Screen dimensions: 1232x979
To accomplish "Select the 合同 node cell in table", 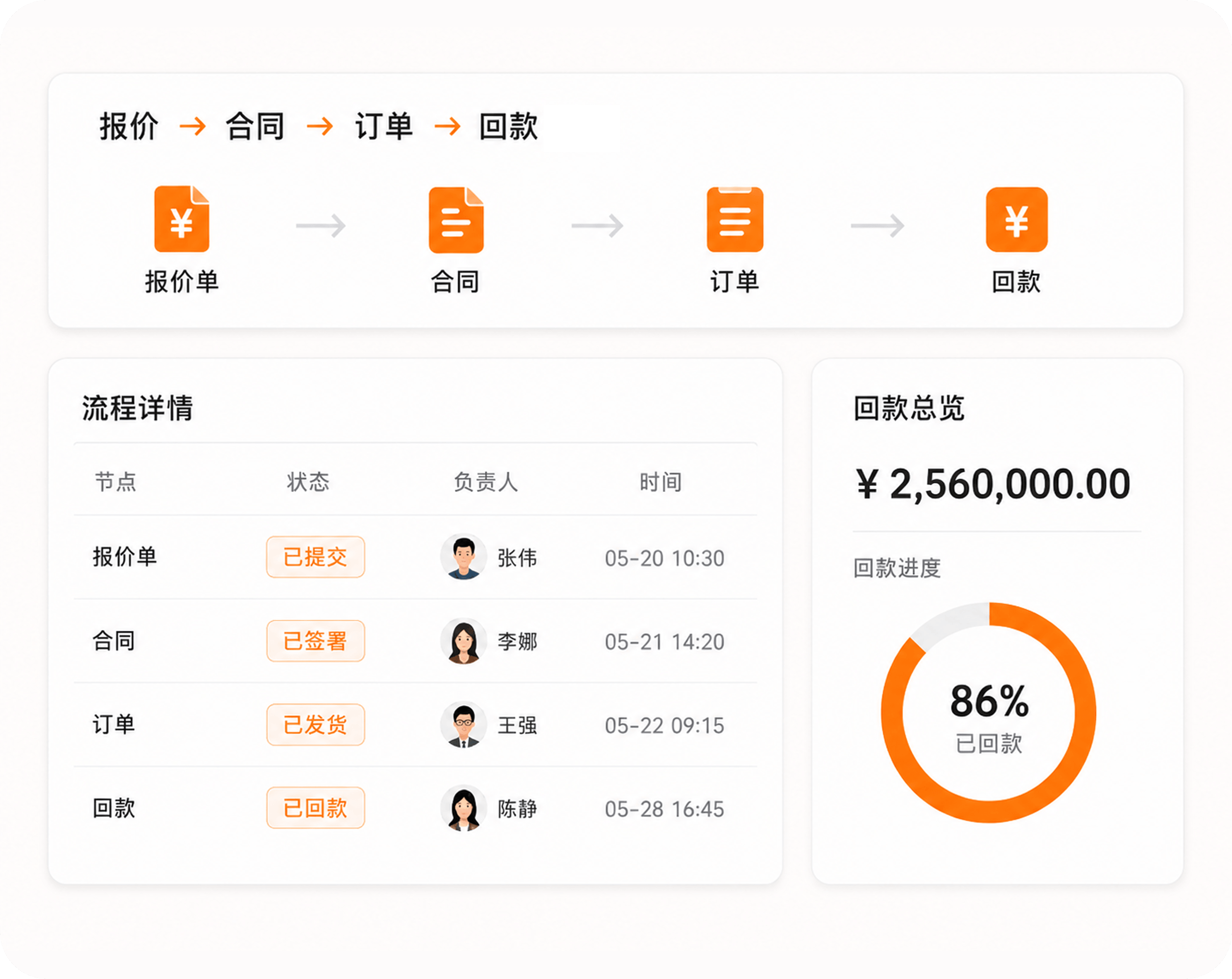I will 114,641.
